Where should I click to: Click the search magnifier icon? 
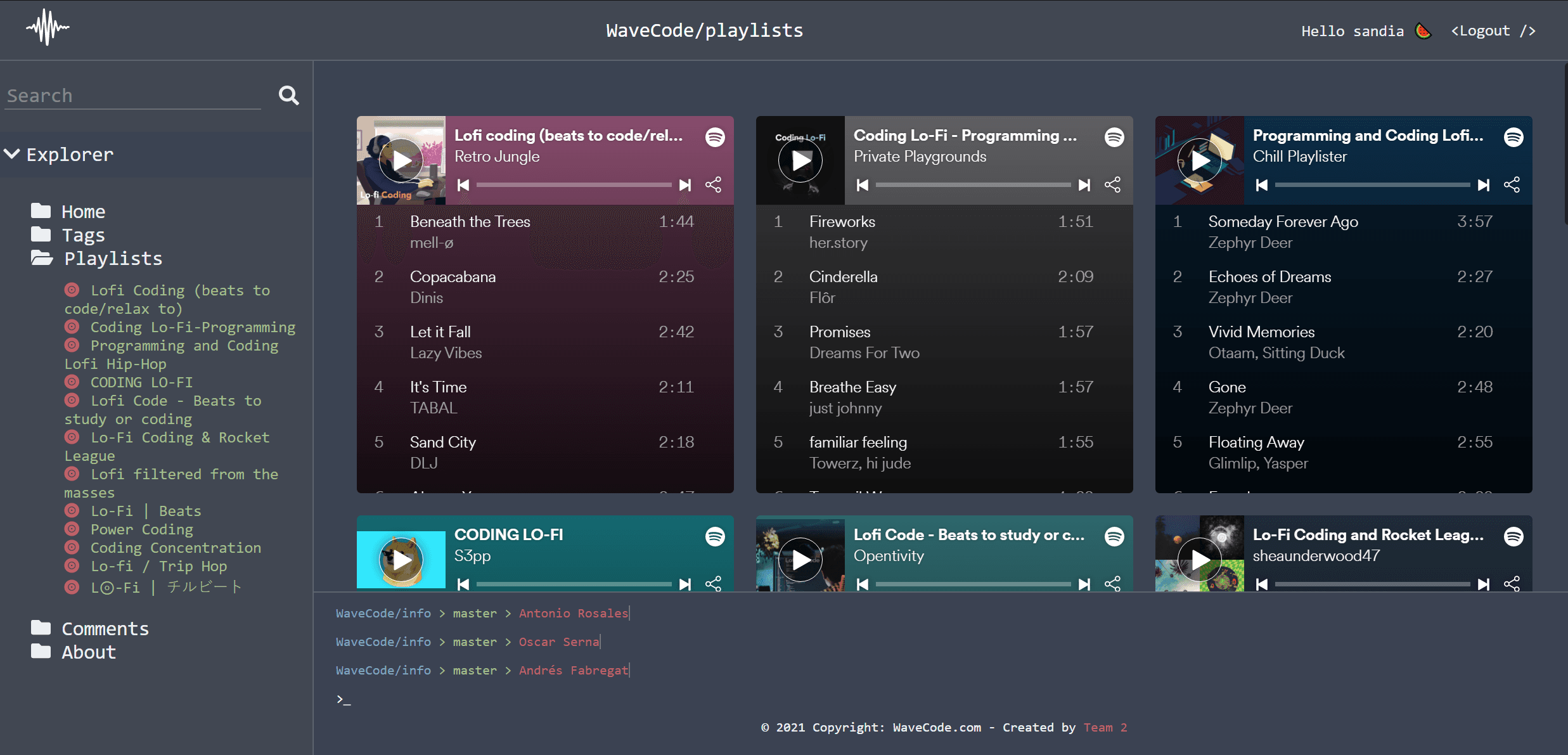coord(289,95)
